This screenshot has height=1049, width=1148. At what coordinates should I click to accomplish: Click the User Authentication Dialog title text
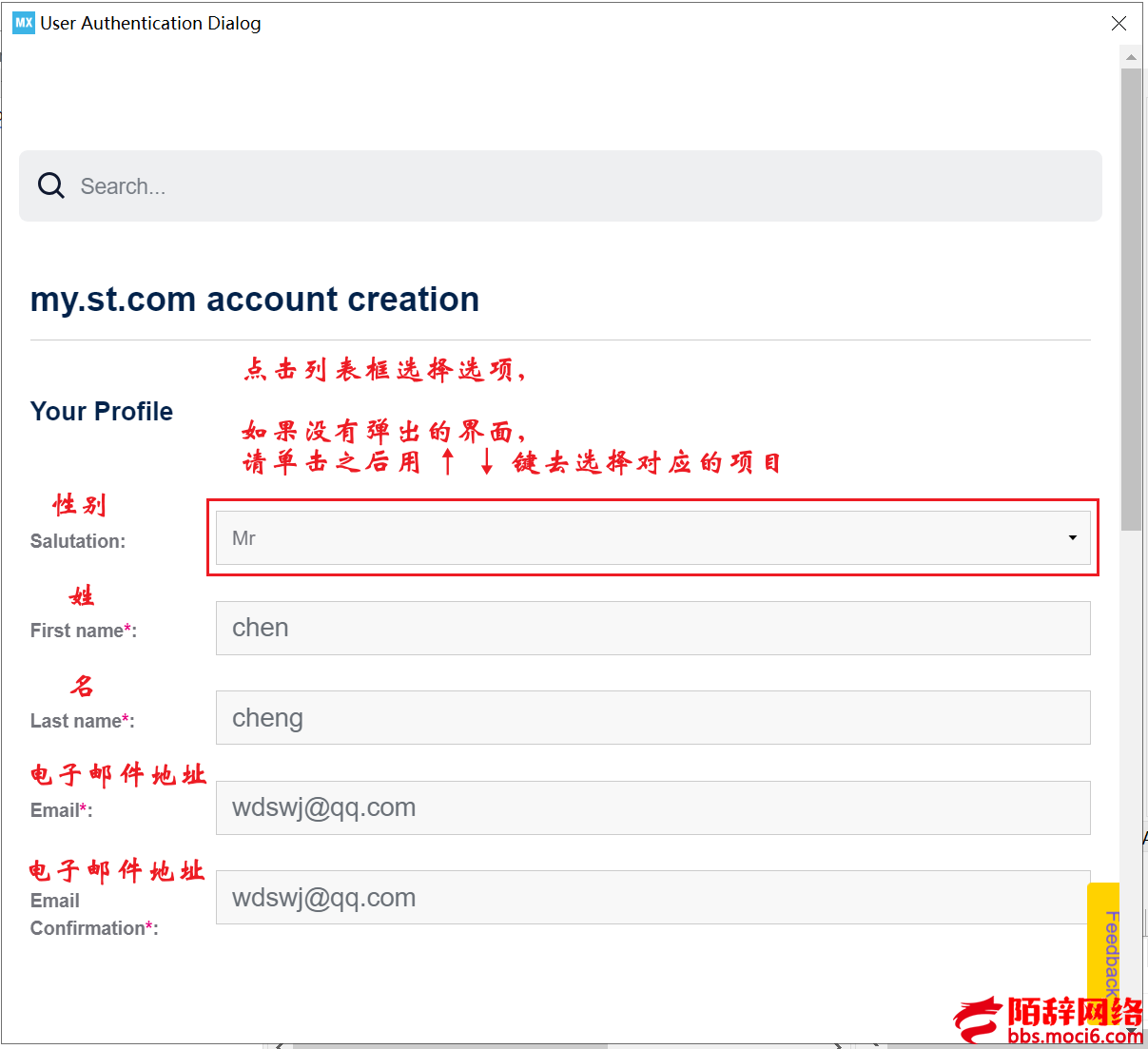(150, 23)
